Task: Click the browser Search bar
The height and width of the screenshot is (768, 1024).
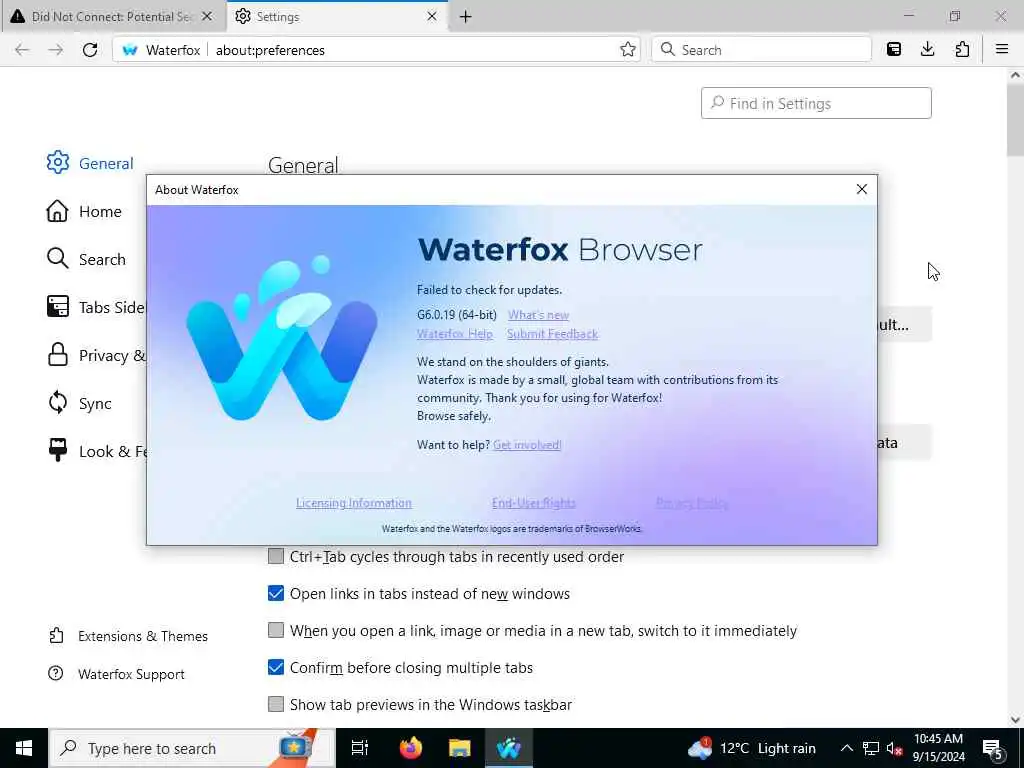Action: click(761, 50)
